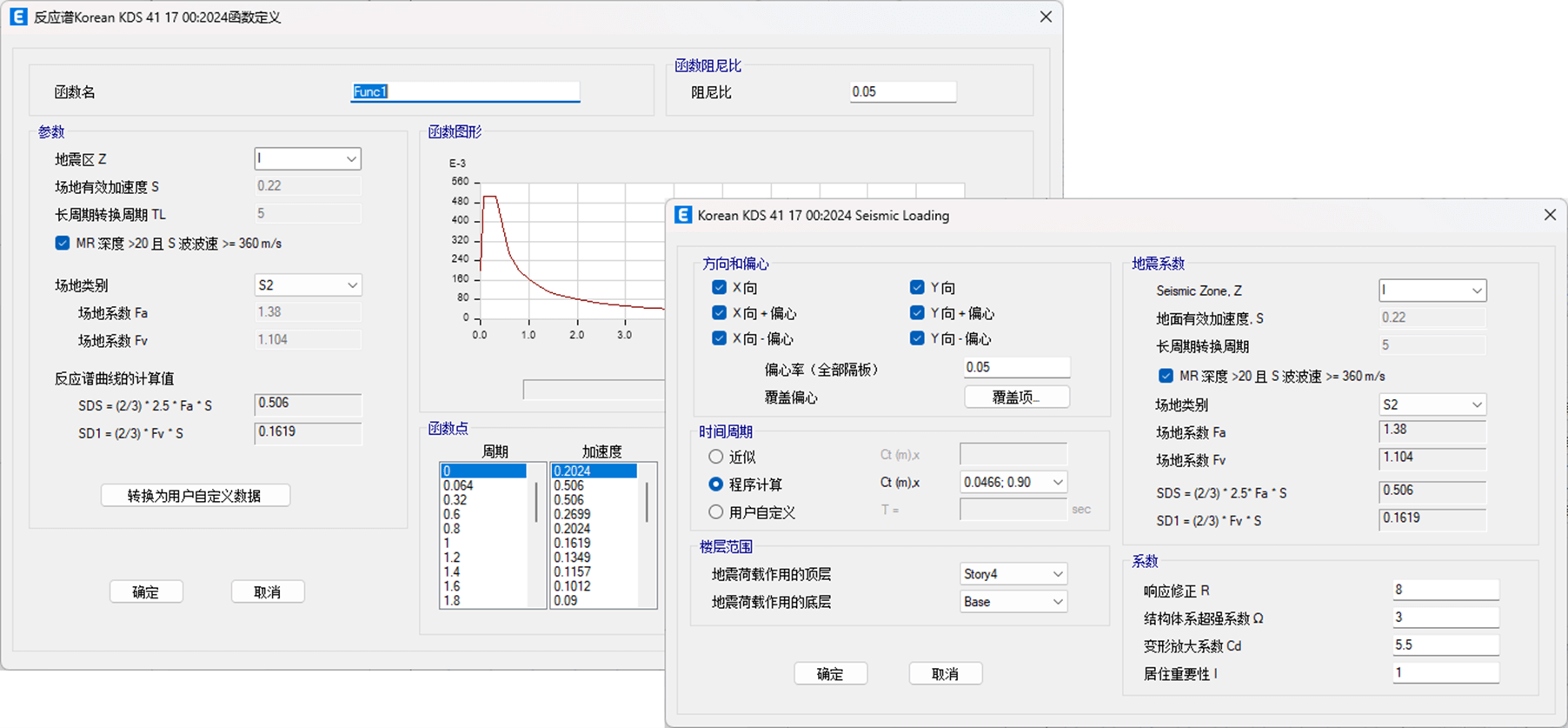Expand the 场地类别 S2 dropdown in function dialog
Image resolution: width=1568 pixels, height=728 pixels.
(308, 285)
